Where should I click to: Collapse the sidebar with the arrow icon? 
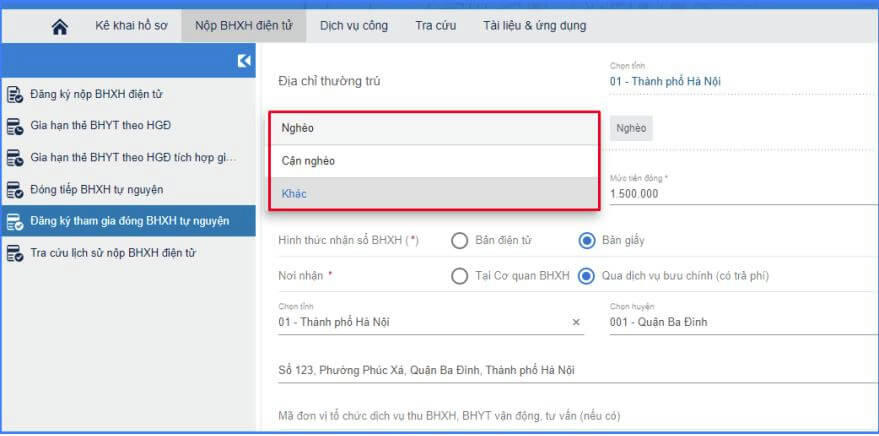(244, 61)
